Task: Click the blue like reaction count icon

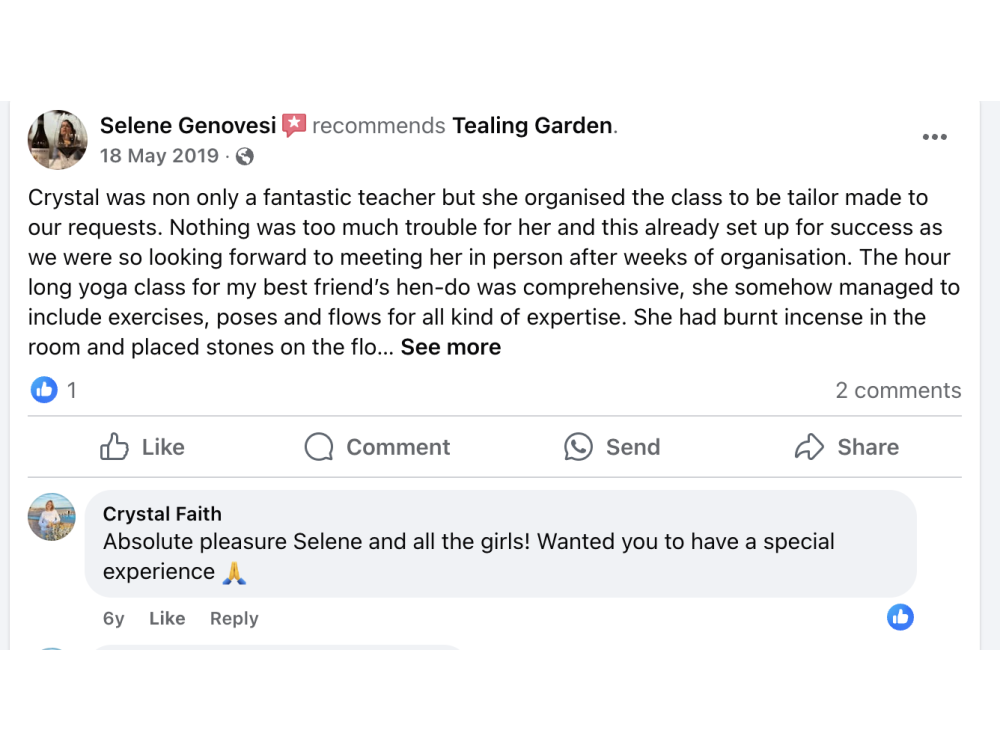Action: [44, 390]
